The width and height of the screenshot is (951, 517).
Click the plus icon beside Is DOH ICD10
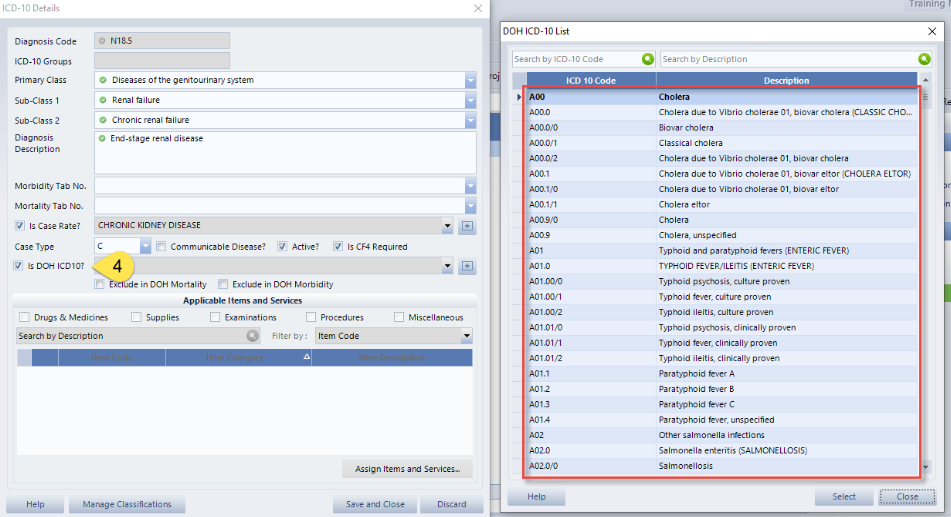(467, 266)
